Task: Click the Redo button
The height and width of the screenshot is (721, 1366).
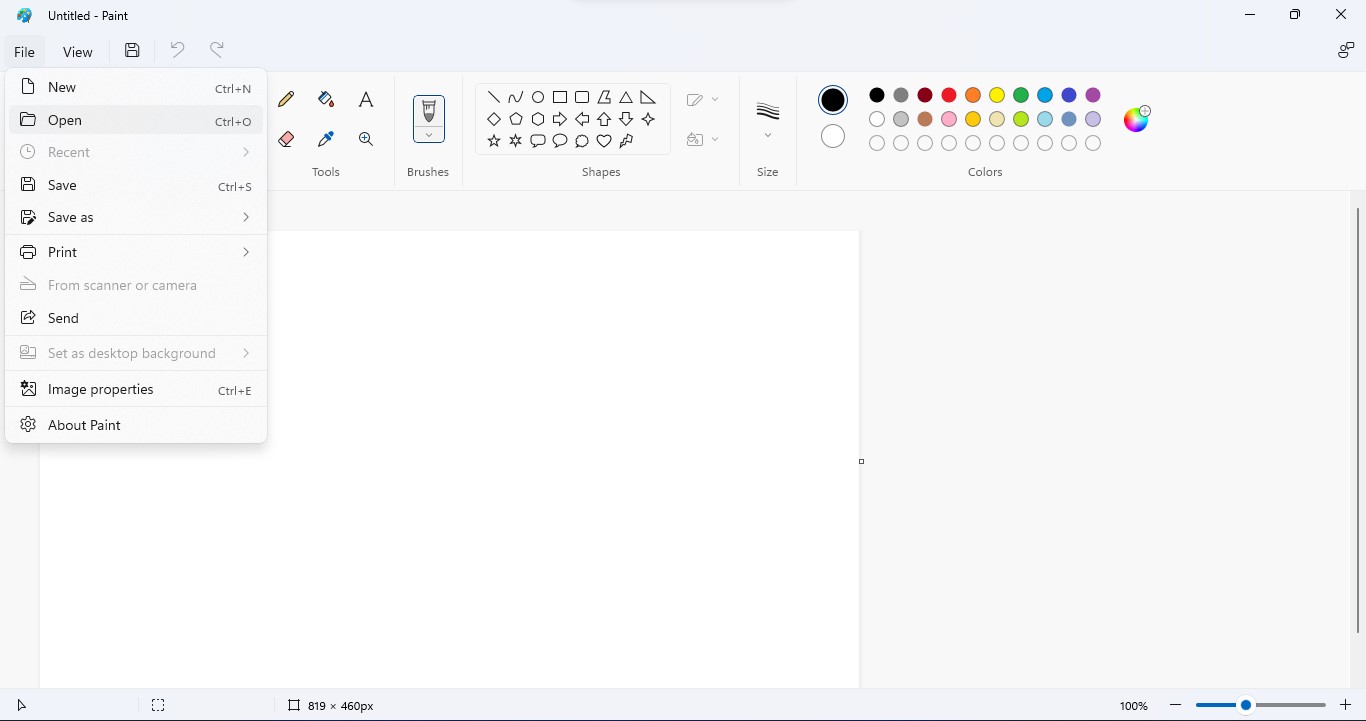Action: click(x=217, y=50)
